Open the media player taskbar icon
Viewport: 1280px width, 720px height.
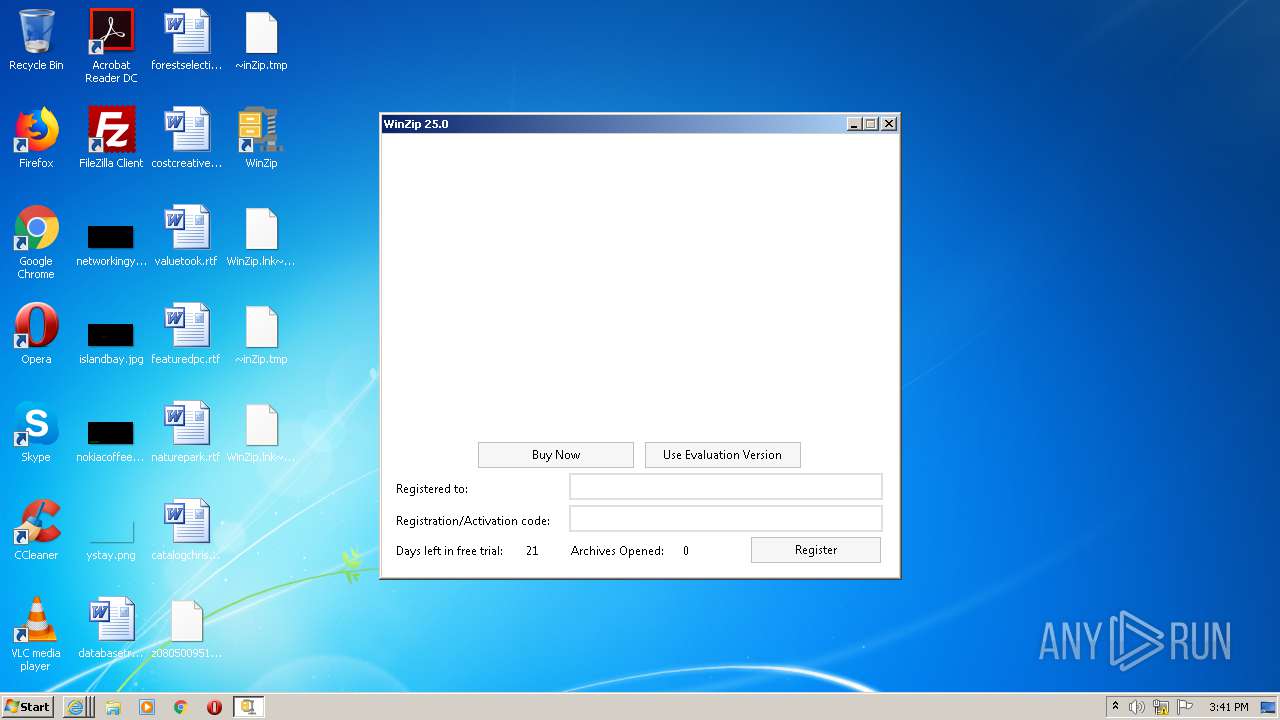(x=147, y=707)
